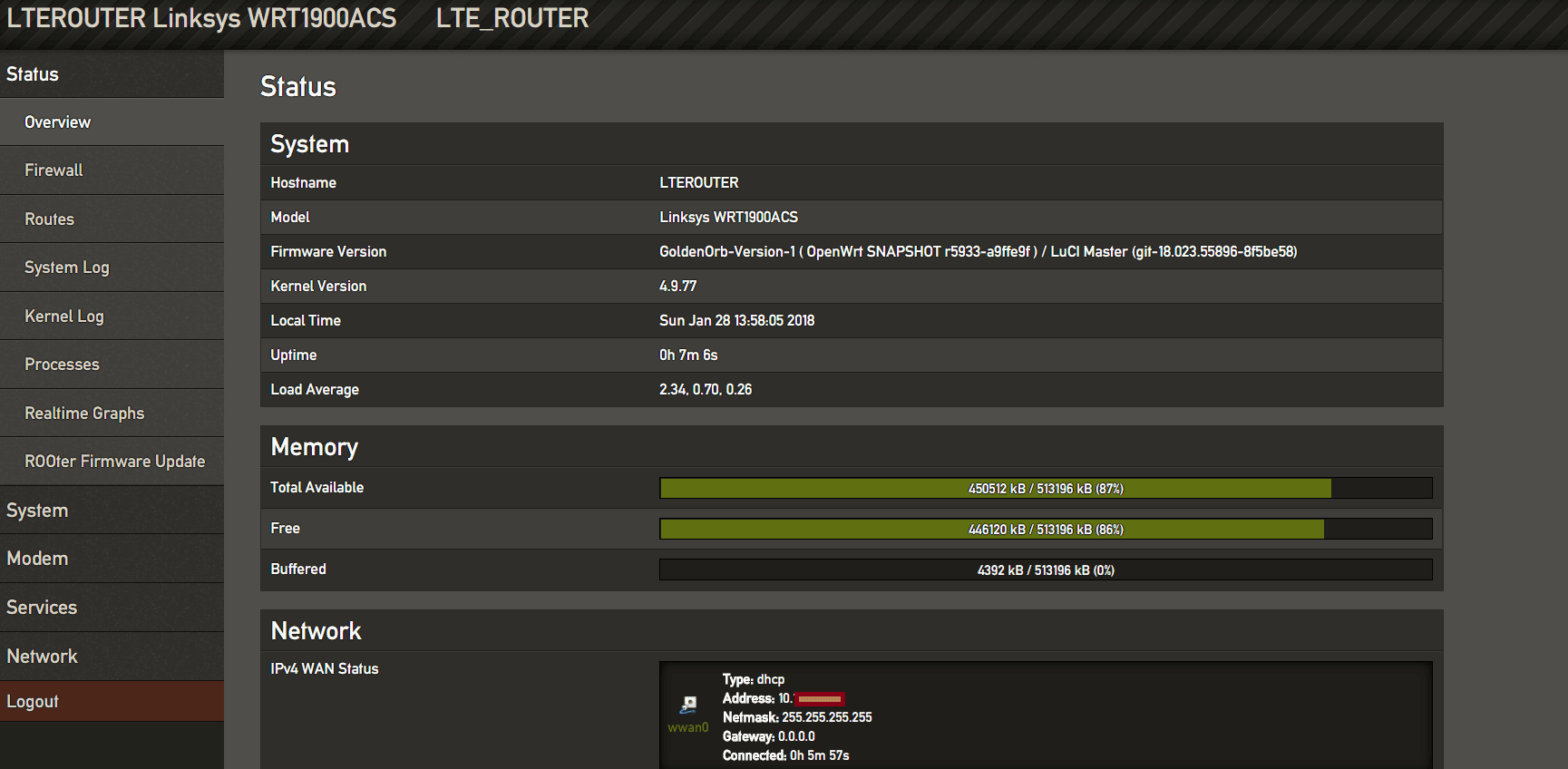Log out using the Logout button
Image resolution: width=1568 pixels, height=769 pixels.
(x=33, y=702)
